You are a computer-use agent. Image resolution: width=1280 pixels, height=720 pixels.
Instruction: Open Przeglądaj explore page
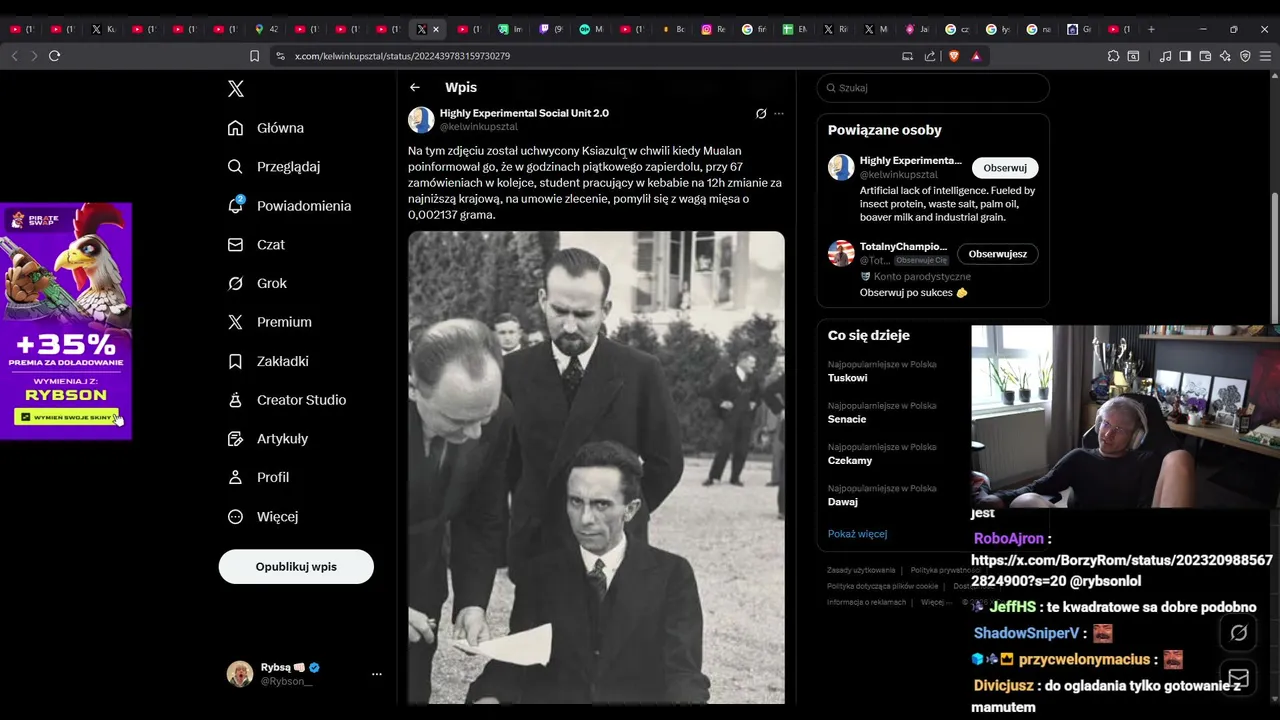274,167
